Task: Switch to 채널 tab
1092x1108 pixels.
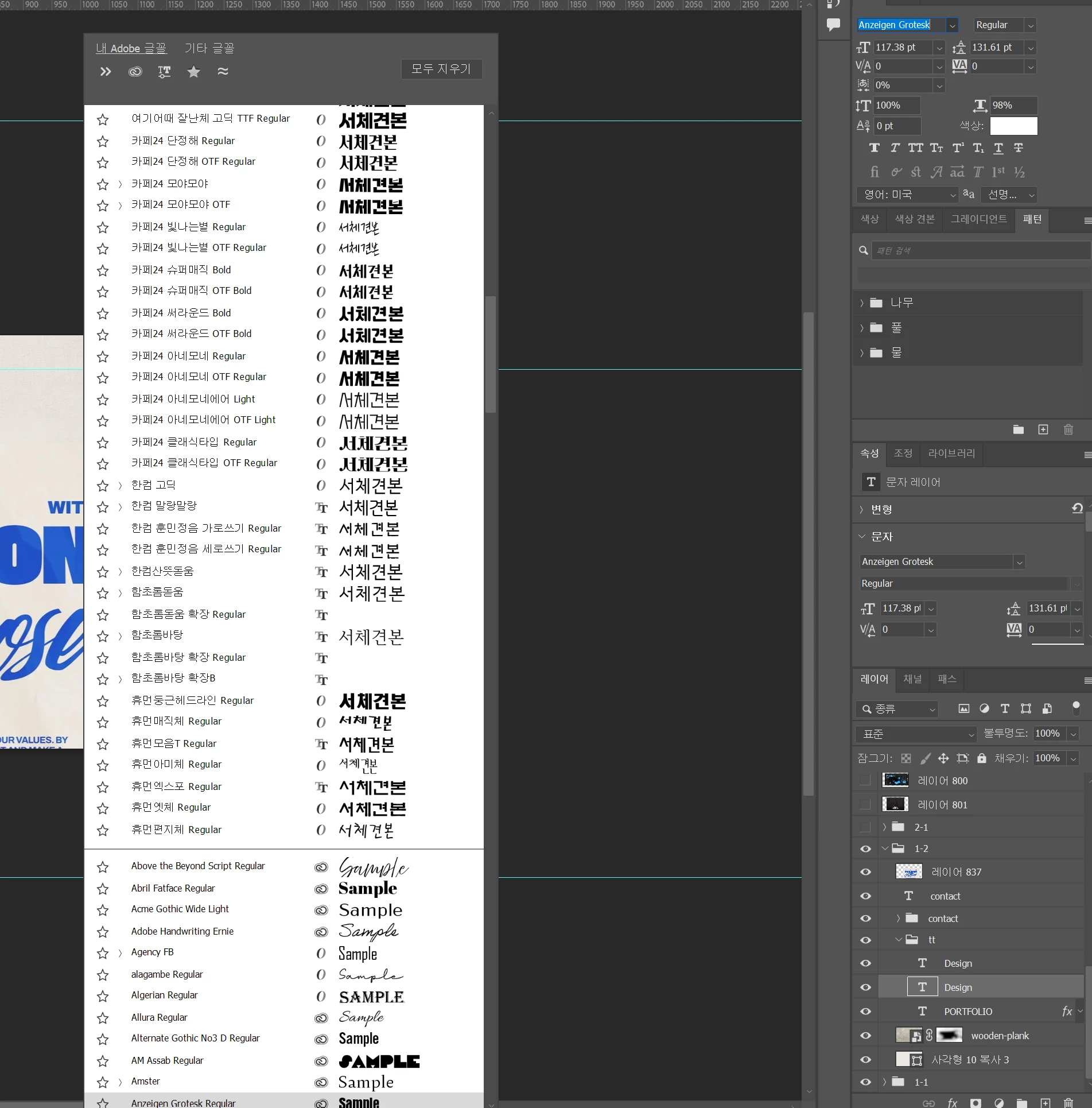Action: click(x=912, y=679)
